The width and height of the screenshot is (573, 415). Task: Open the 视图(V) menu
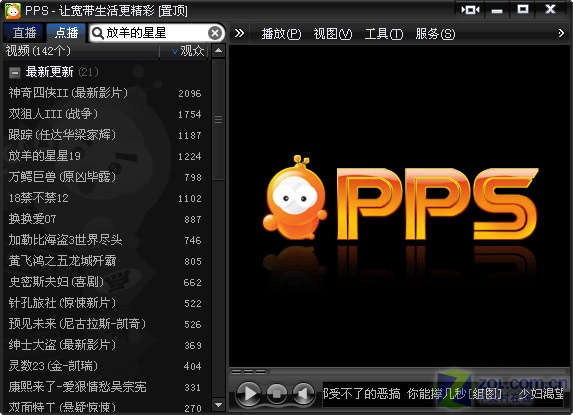[333, 34]
